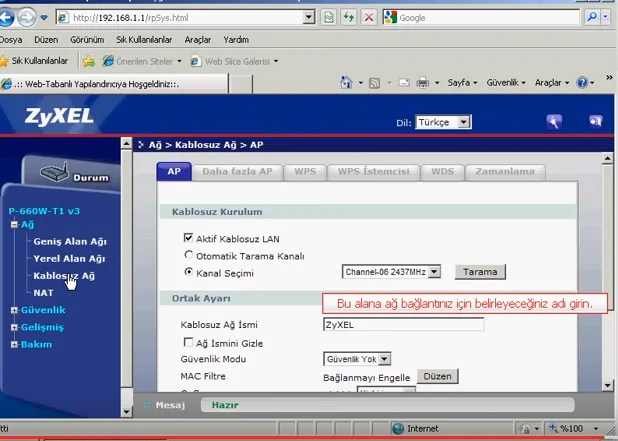Open Channel-06 2437MHz channel dropdown

[391, 272]
